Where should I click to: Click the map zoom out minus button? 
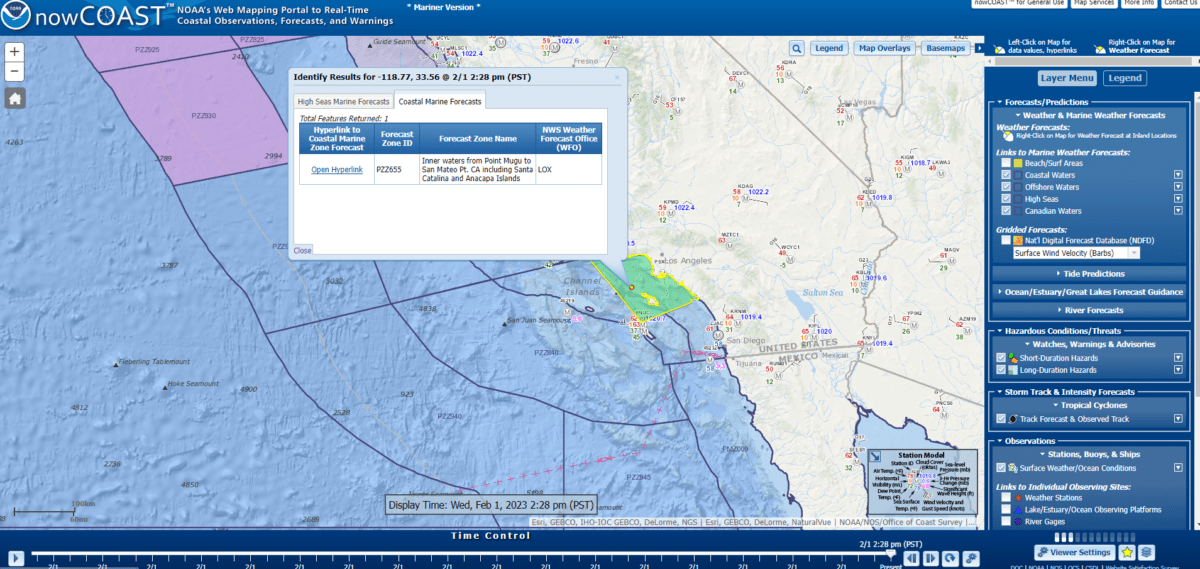pos(15,72)
